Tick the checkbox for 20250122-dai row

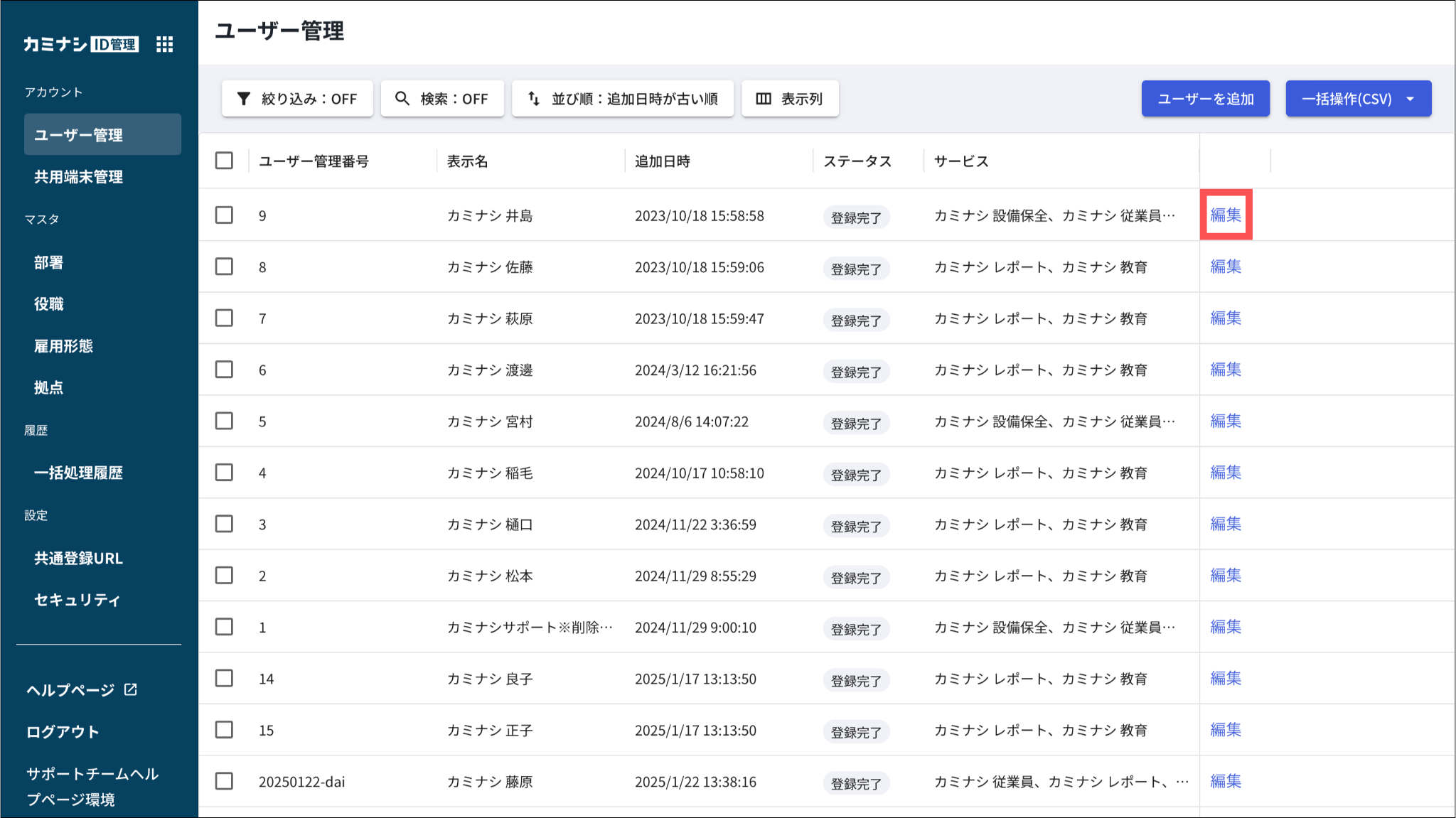click(224, 781)
